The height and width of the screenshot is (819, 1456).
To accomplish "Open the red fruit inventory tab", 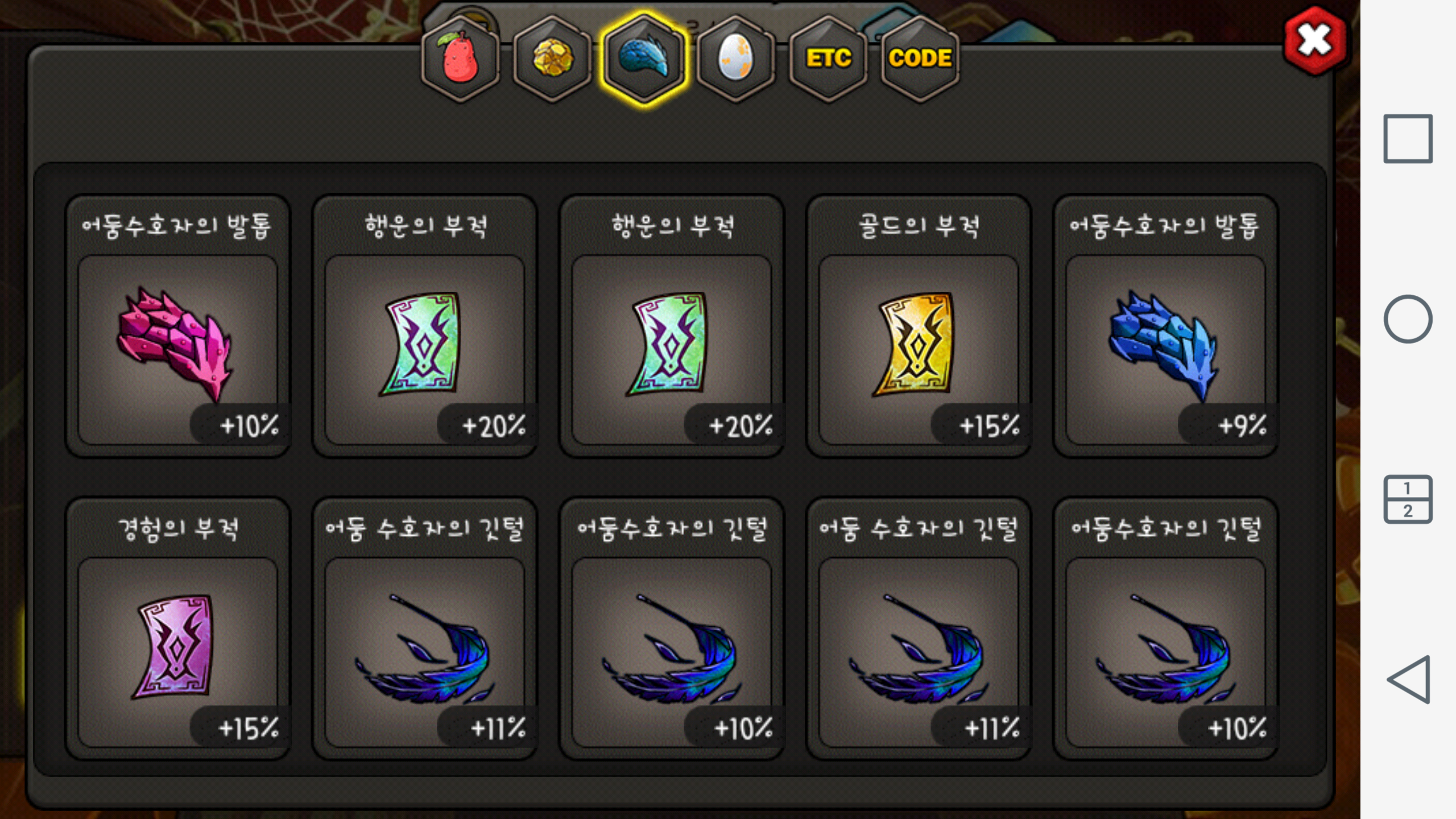I will pyautogui.click(x=460, y=59).
